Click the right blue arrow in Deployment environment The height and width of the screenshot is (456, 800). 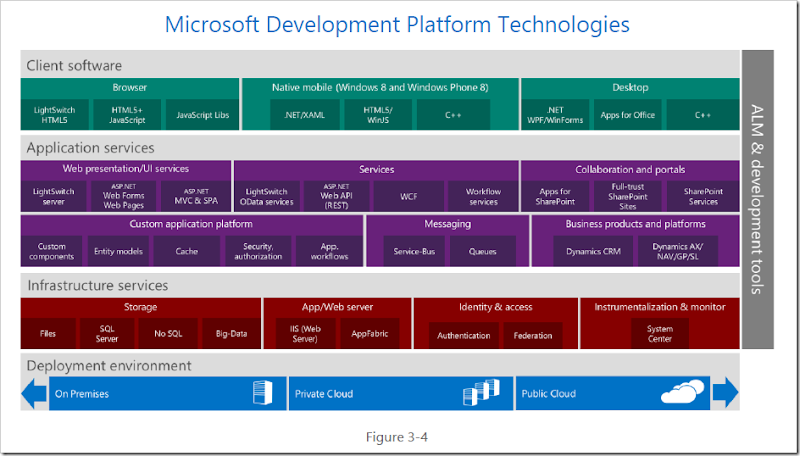pyautogui.click(x=725, y=393)
